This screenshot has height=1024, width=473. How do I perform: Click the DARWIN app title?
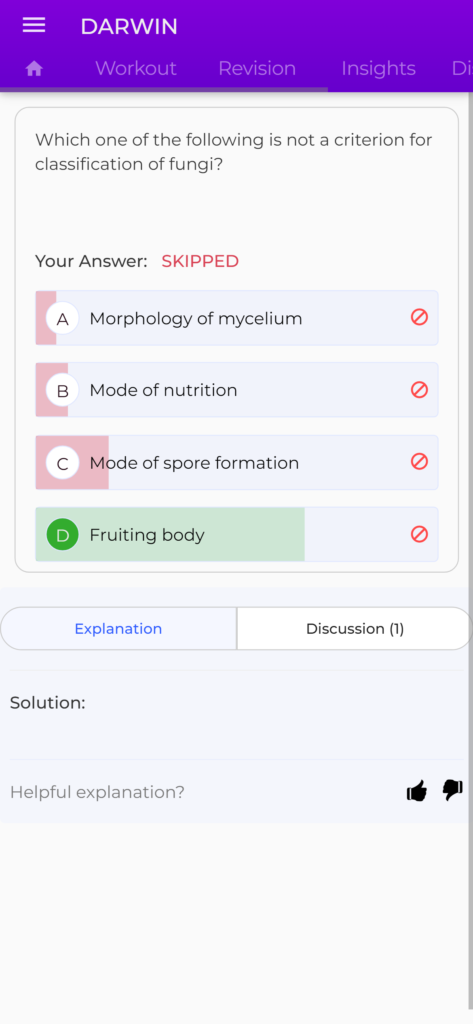[129, 27]
